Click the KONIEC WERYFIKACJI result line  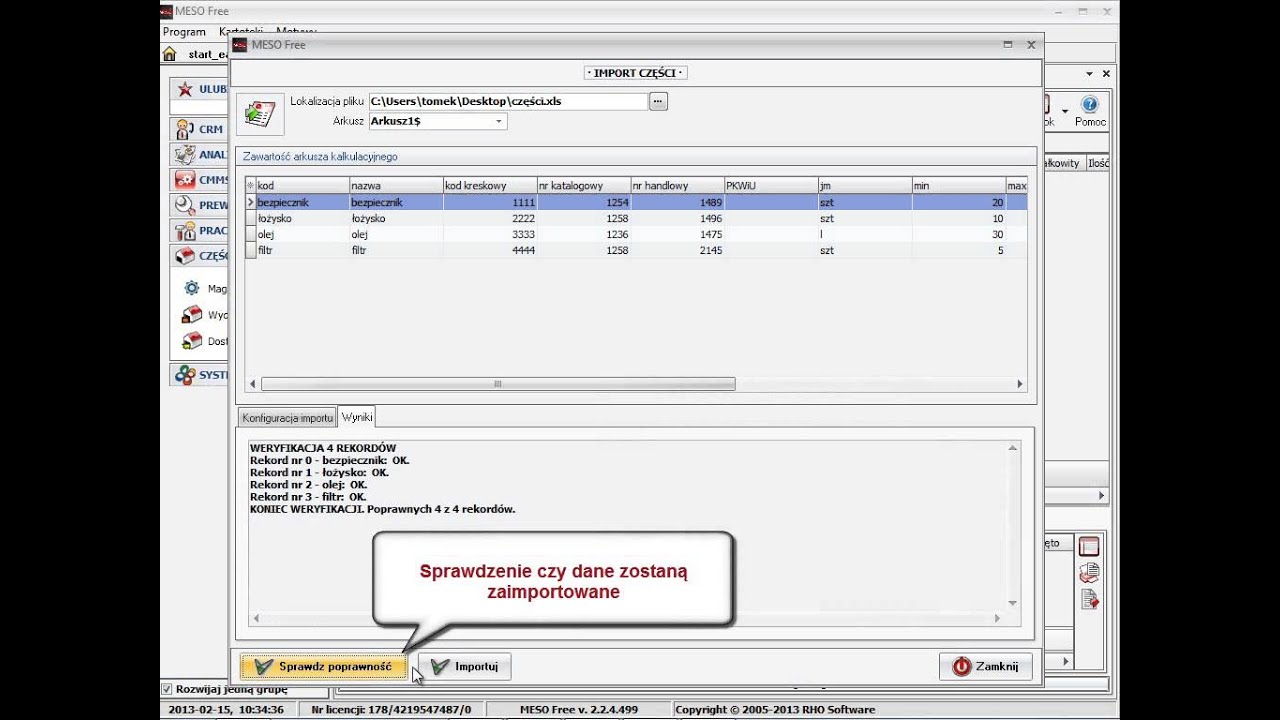(382, 509)
